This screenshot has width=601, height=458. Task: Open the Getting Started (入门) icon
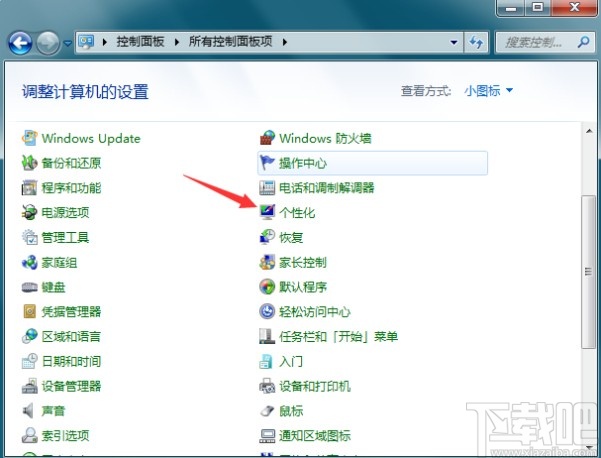(x=266, y=361)
